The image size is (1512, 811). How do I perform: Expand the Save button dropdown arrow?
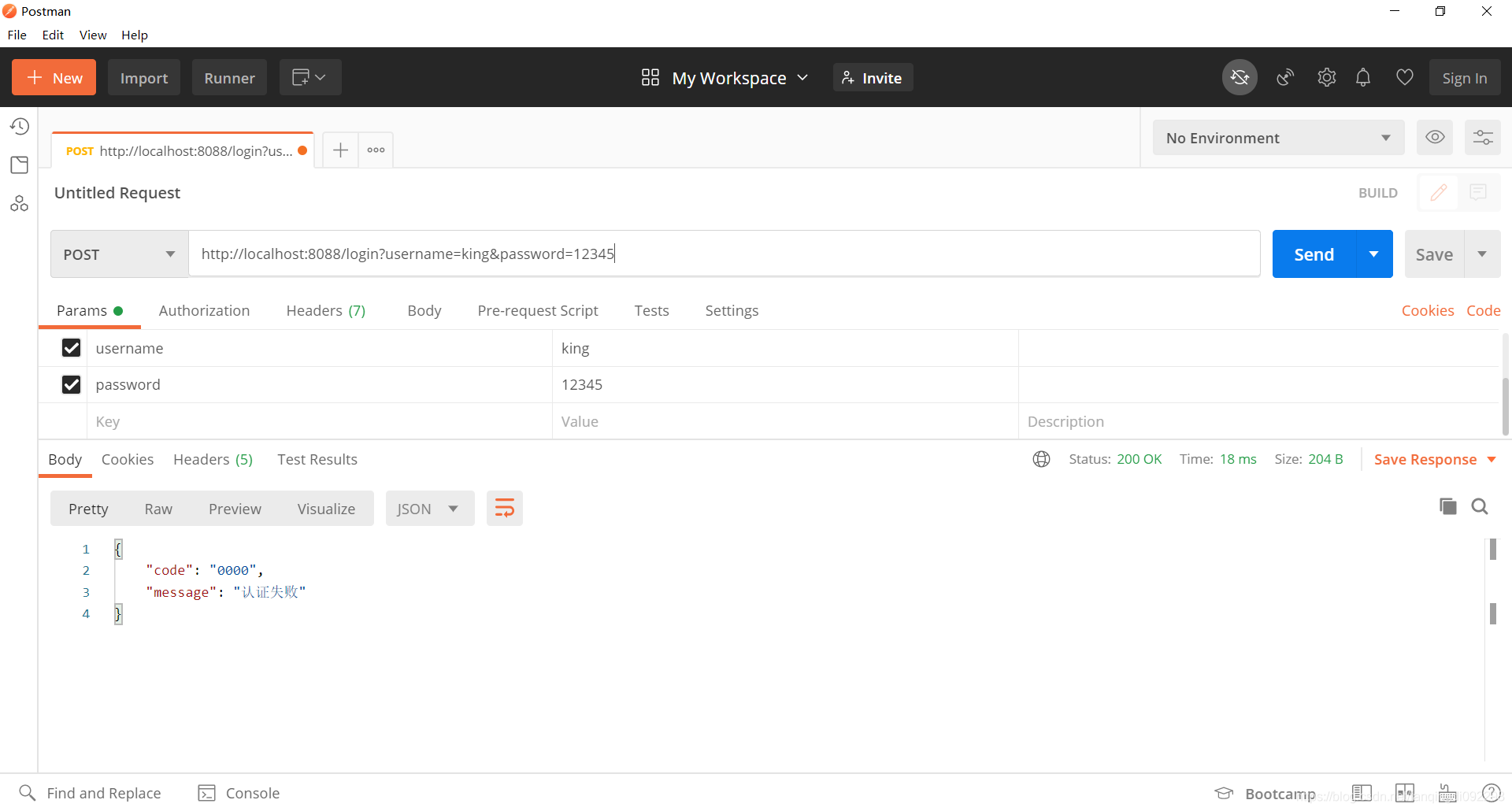coord(1482,254)
